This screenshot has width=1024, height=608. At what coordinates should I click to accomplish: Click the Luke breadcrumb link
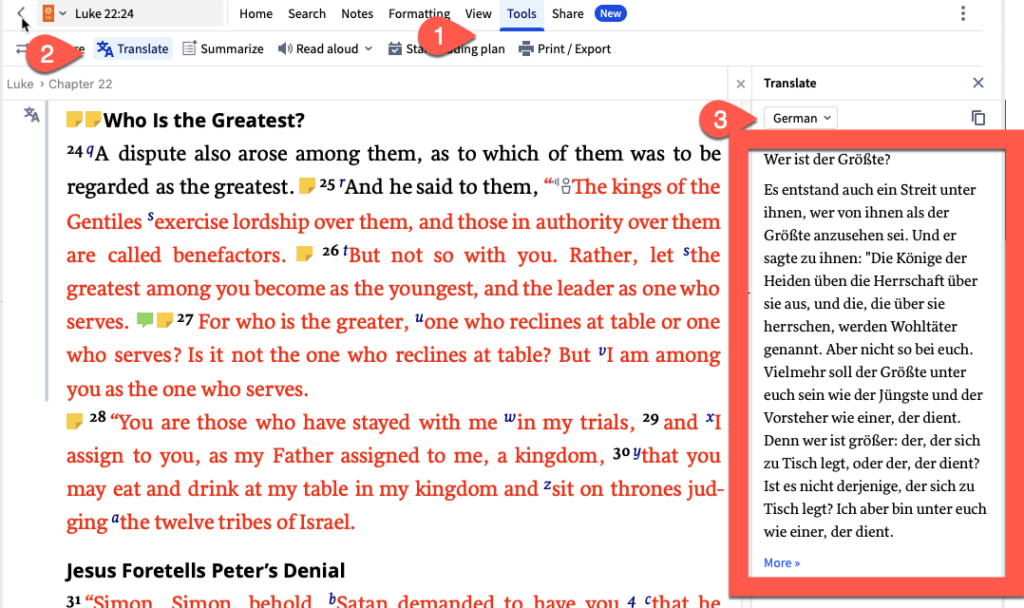tap(20, 84)
